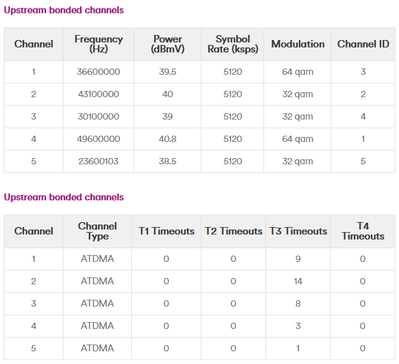Click the T2 Timeouts column header
This screenshot has width=399, height=364.
[233, 231]
